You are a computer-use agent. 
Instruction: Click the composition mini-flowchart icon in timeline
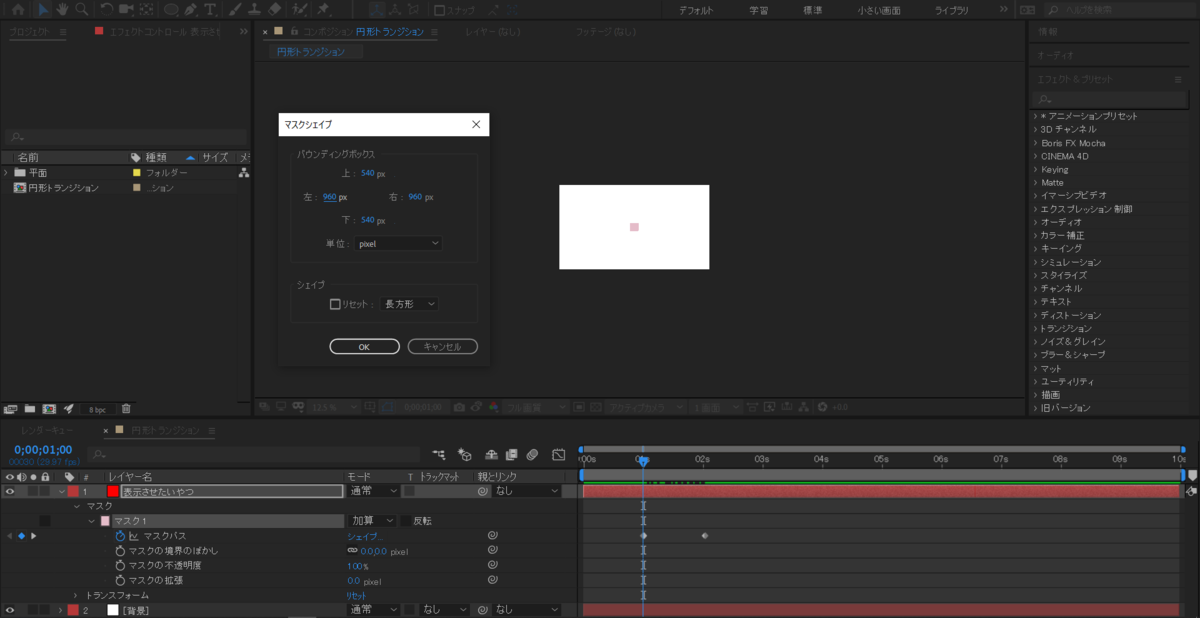pos(439,454)
